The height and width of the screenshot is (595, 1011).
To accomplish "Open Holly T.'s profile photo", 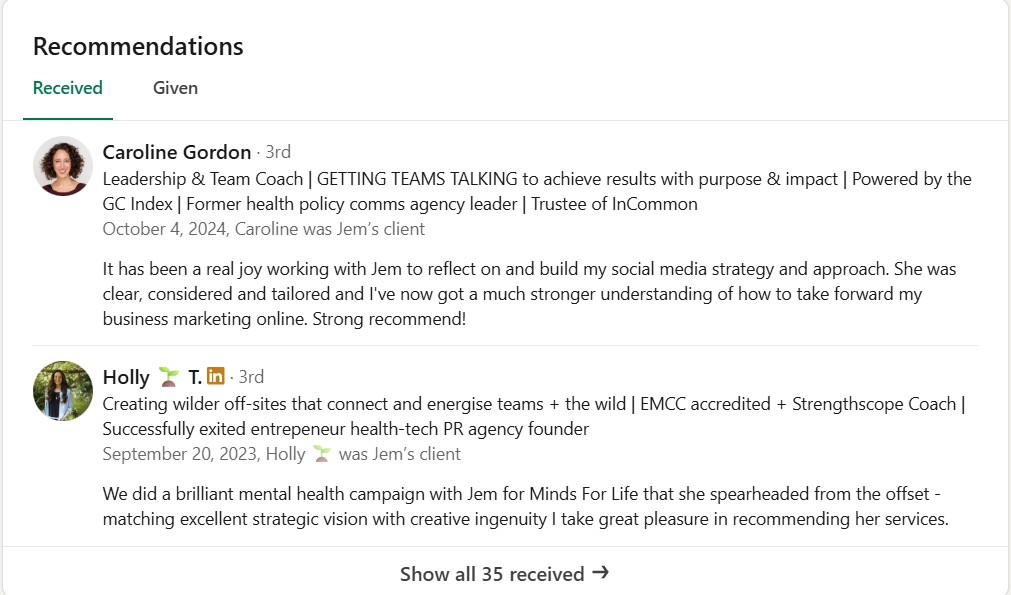I will [63, 391].
